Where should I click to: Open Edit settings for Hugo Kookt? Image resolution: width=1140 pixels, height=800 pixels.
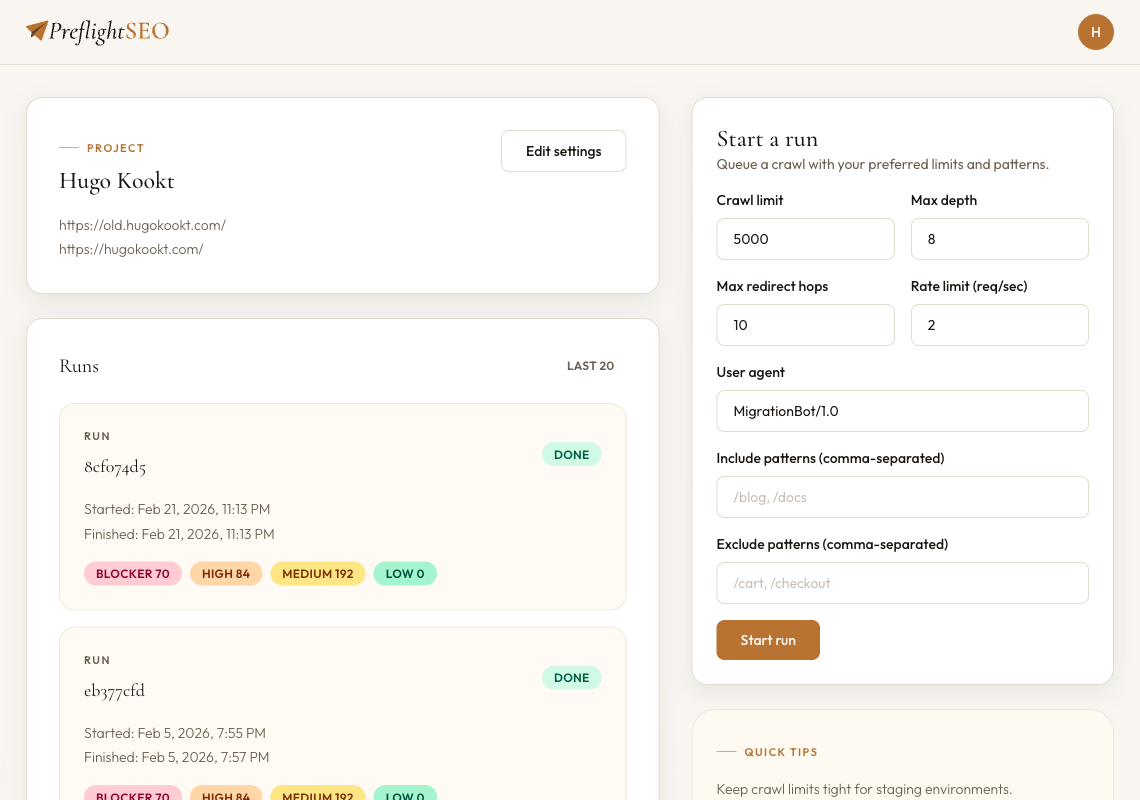tap(563, 151)
